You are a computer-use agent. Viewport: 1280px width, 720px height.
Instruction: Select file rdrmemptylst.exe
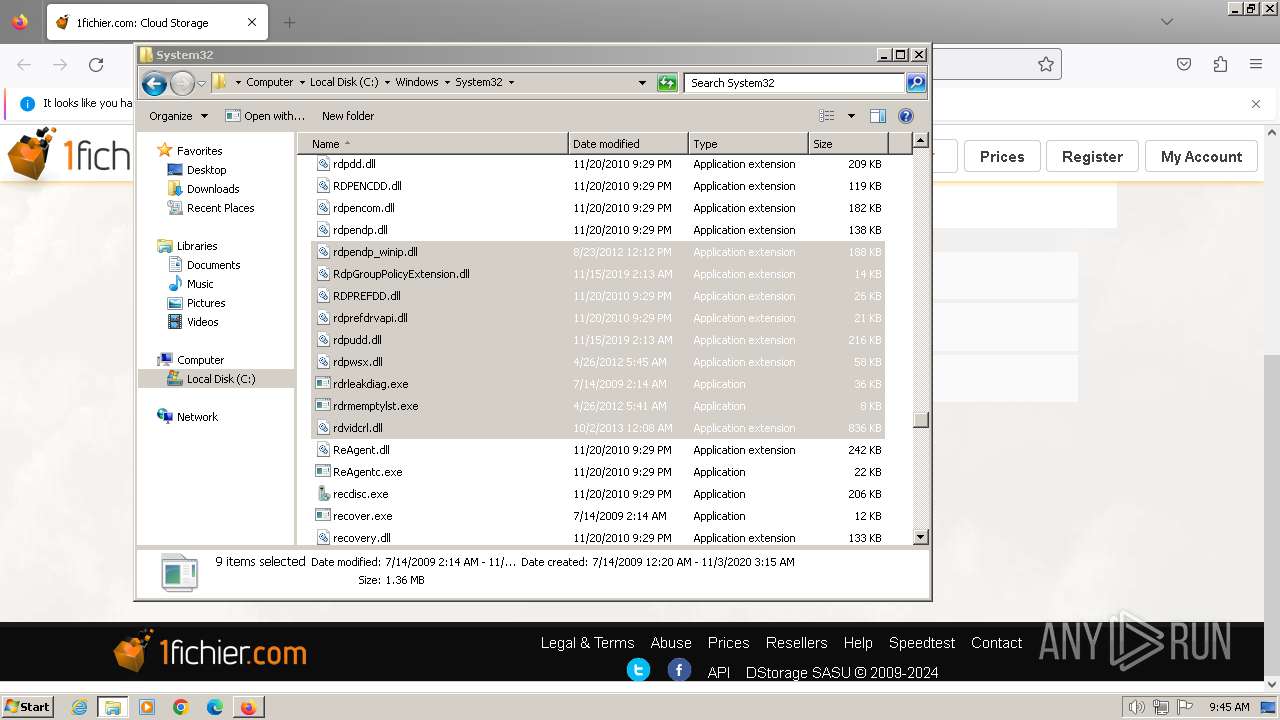pyautogui.click(x=375, y=406)
